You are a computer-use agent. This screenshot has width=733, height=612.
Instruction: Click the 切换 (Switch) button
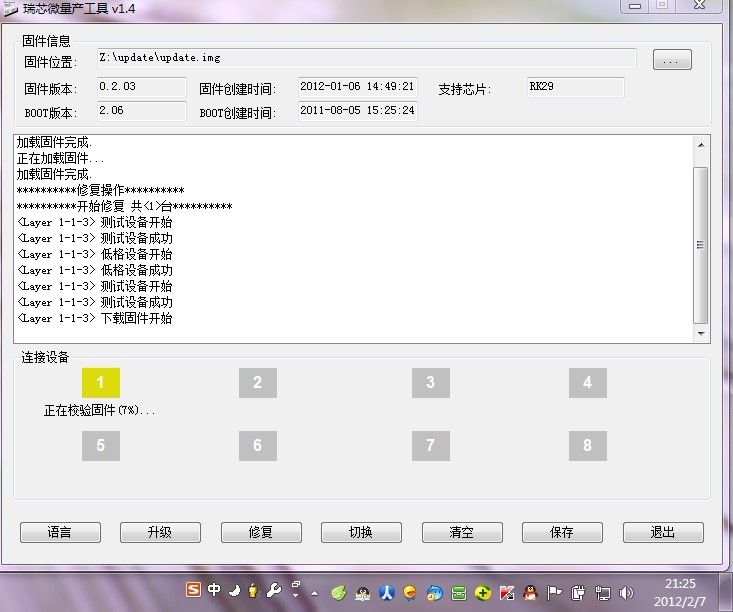(361, 532)
